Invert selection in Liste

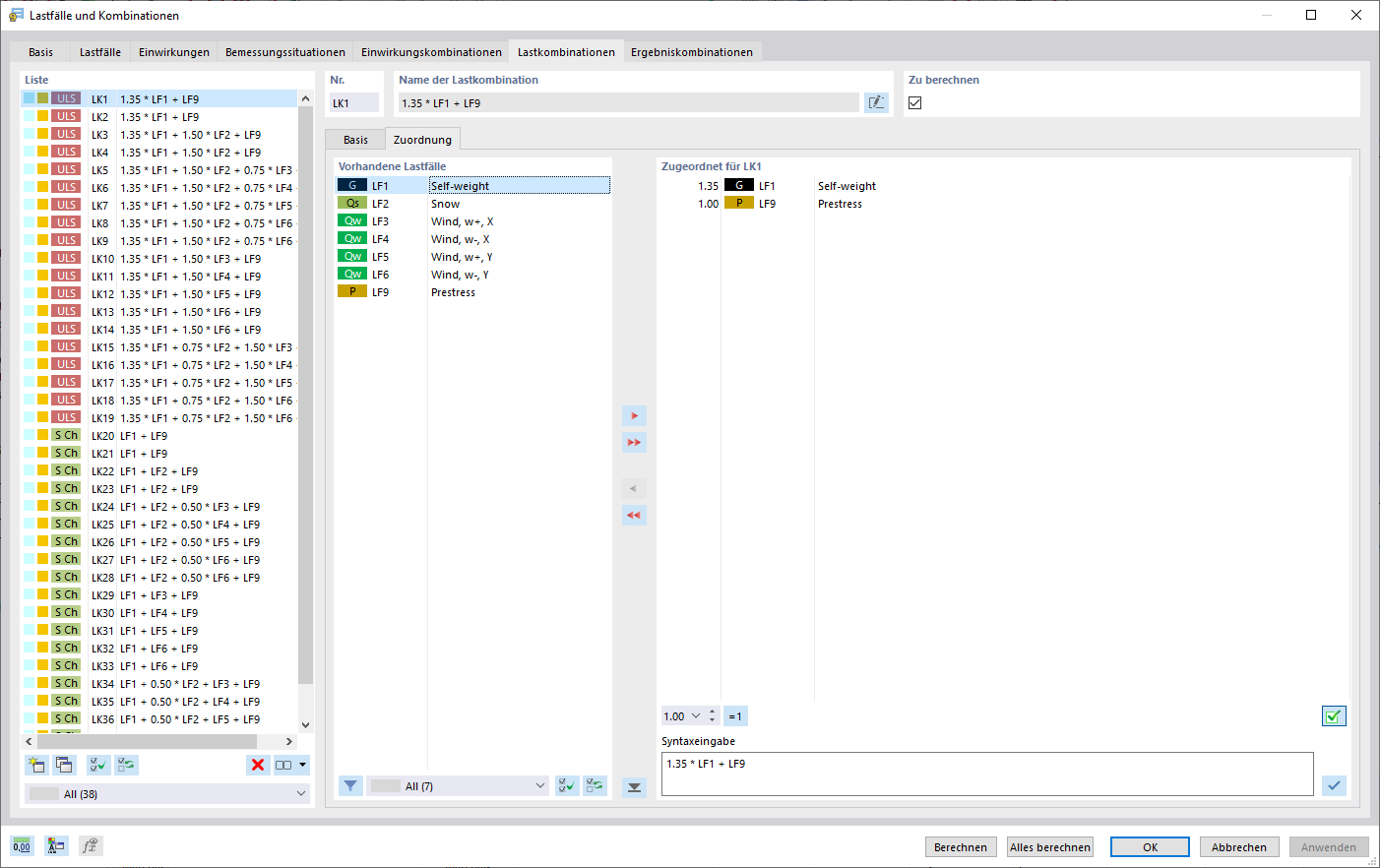126,765
